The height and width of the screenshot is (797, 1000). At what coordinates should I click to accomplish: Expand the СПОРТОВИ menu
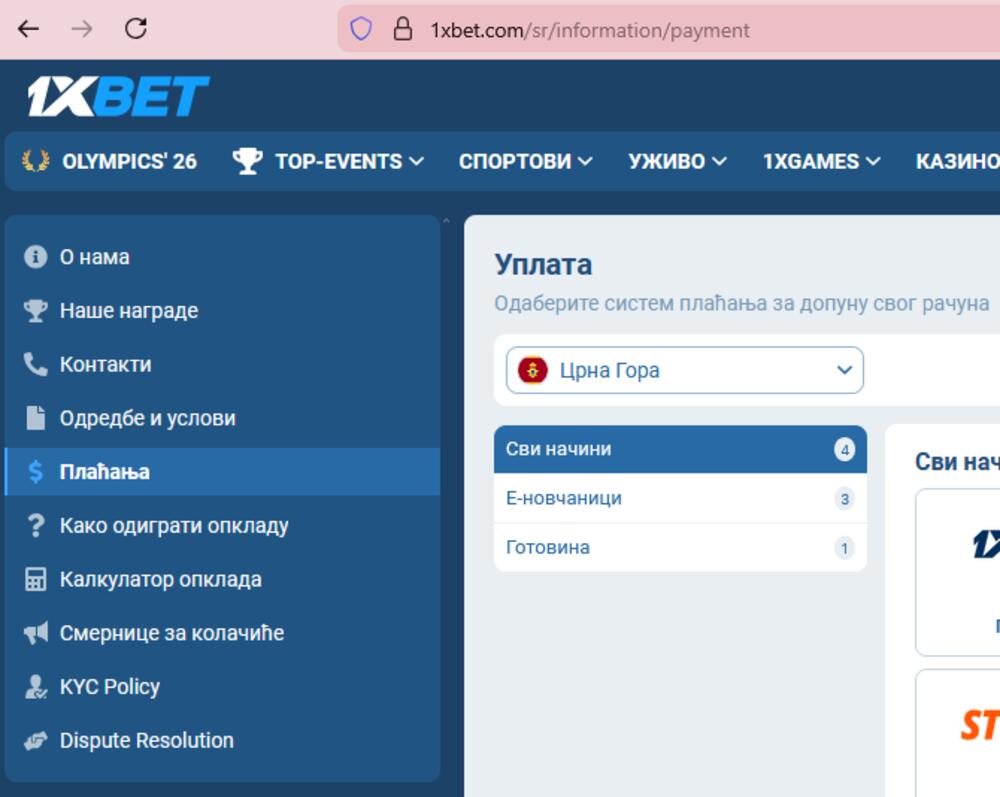point(525,161)
